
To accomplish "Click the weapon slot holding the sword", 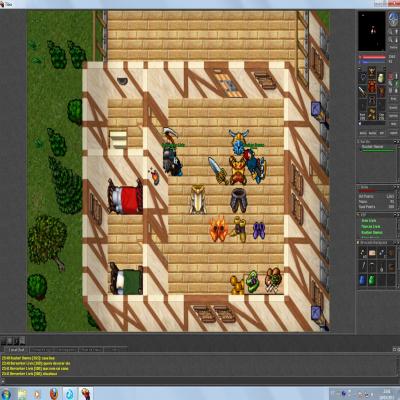I will tap(363, 91).
